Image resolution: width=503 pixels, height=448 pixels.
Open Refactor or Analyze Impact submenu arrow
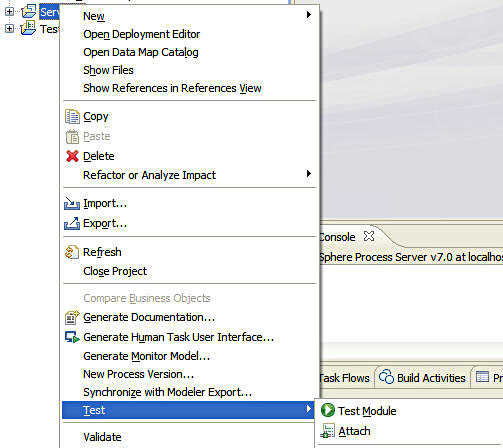[x=309, y=174]
